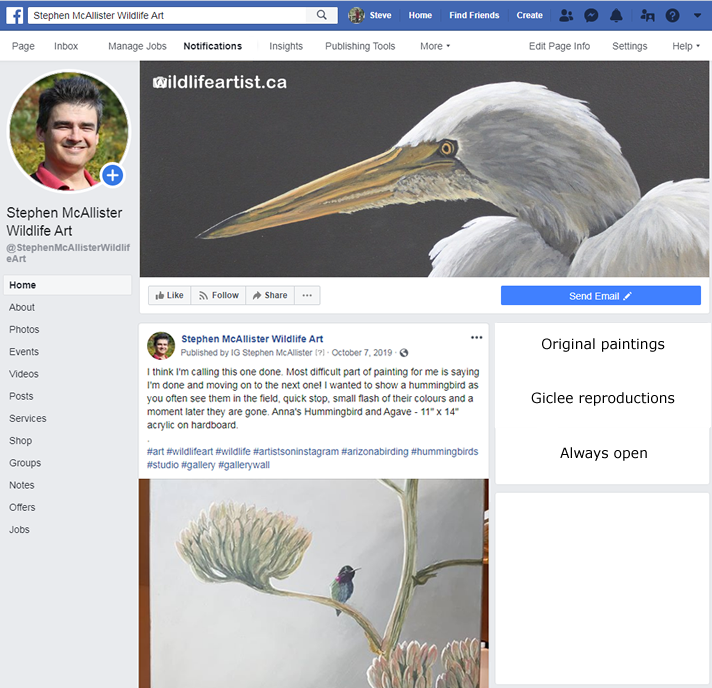Open the Quick Help question icon
Image resolution: width=712 pixels, height=688 pixels.
pyautogui.click(x=672, y=15)
